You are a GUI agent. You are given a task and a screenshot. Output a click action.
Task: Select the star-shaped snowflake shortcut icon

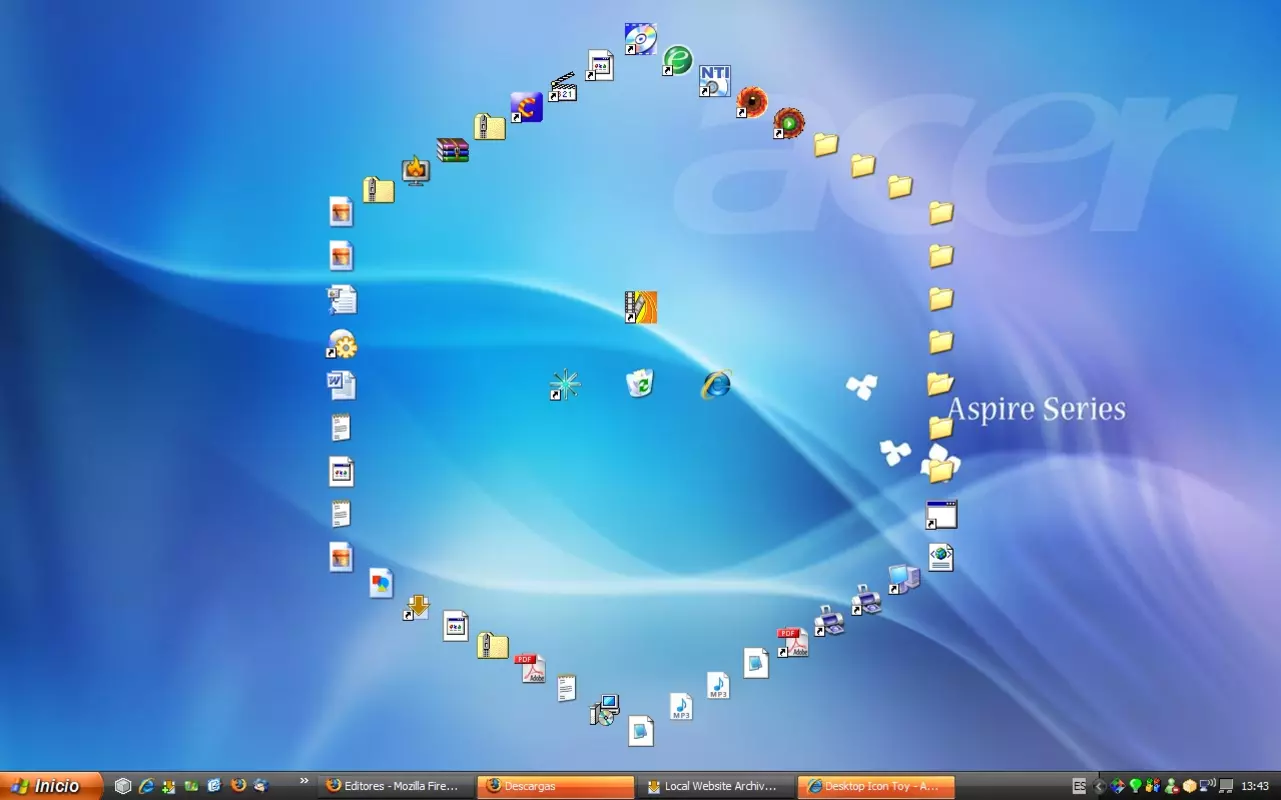point(565,385)
